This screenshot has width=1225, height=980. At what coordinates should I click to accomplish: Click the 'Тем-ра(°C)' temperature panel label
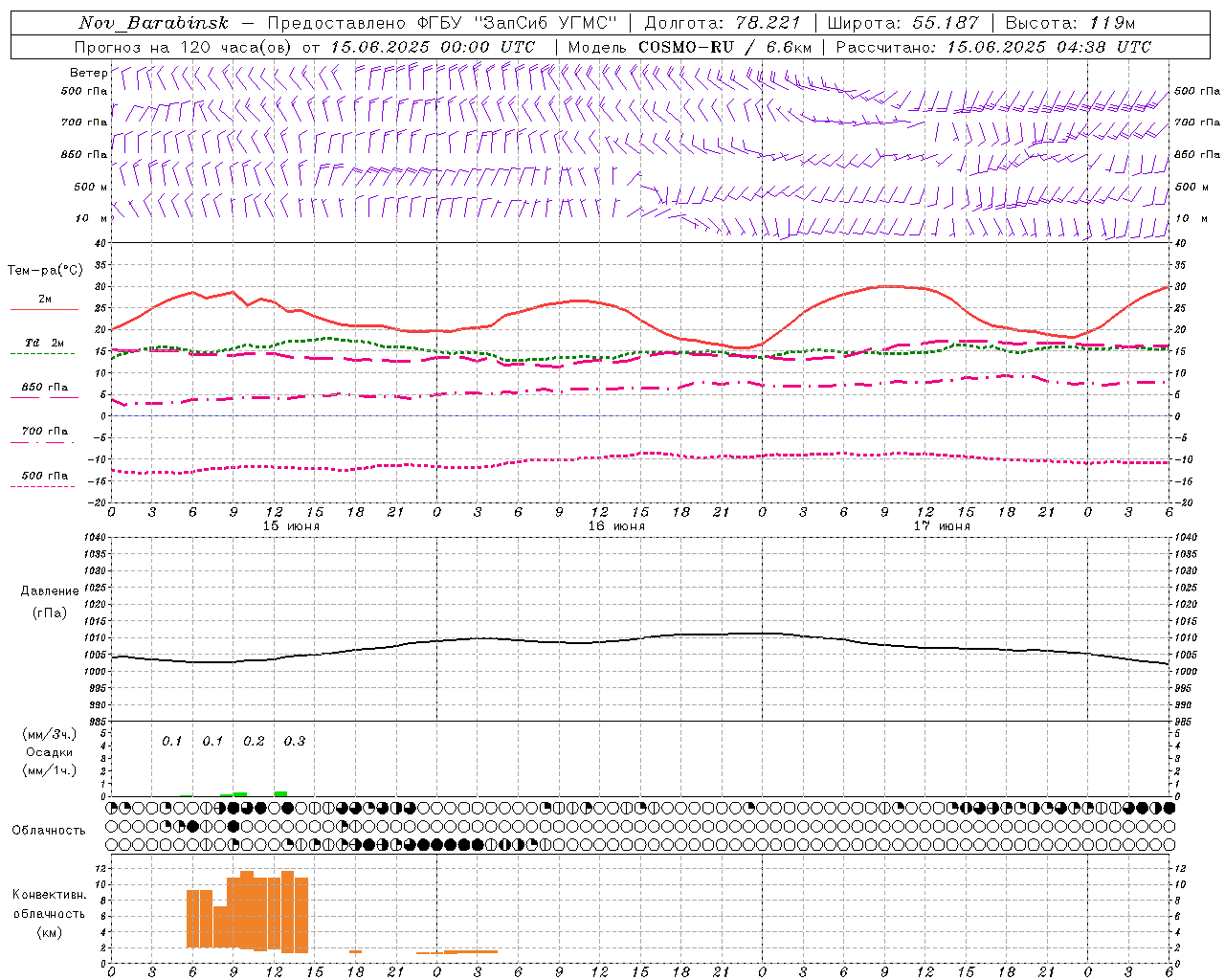coord(45,271)
